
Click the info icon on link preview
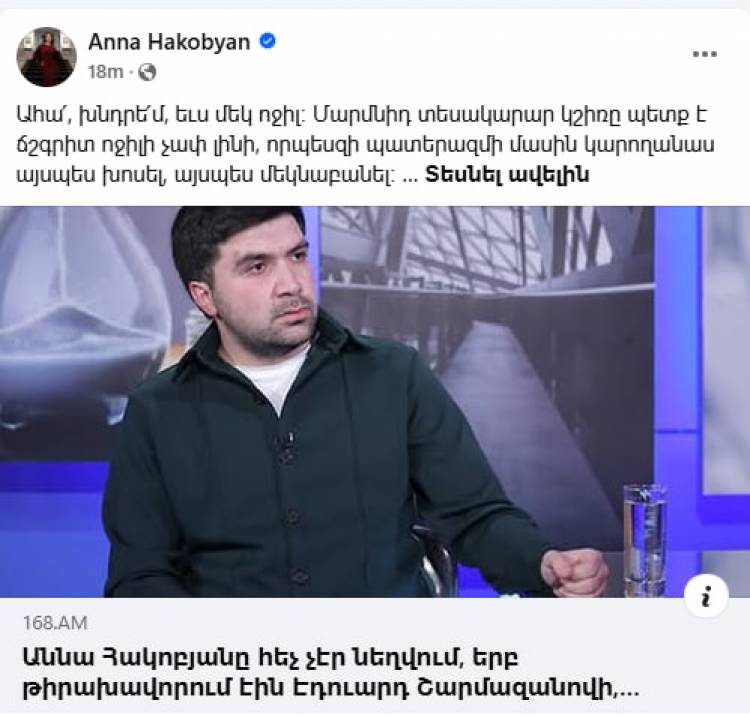tap(706, 596)
